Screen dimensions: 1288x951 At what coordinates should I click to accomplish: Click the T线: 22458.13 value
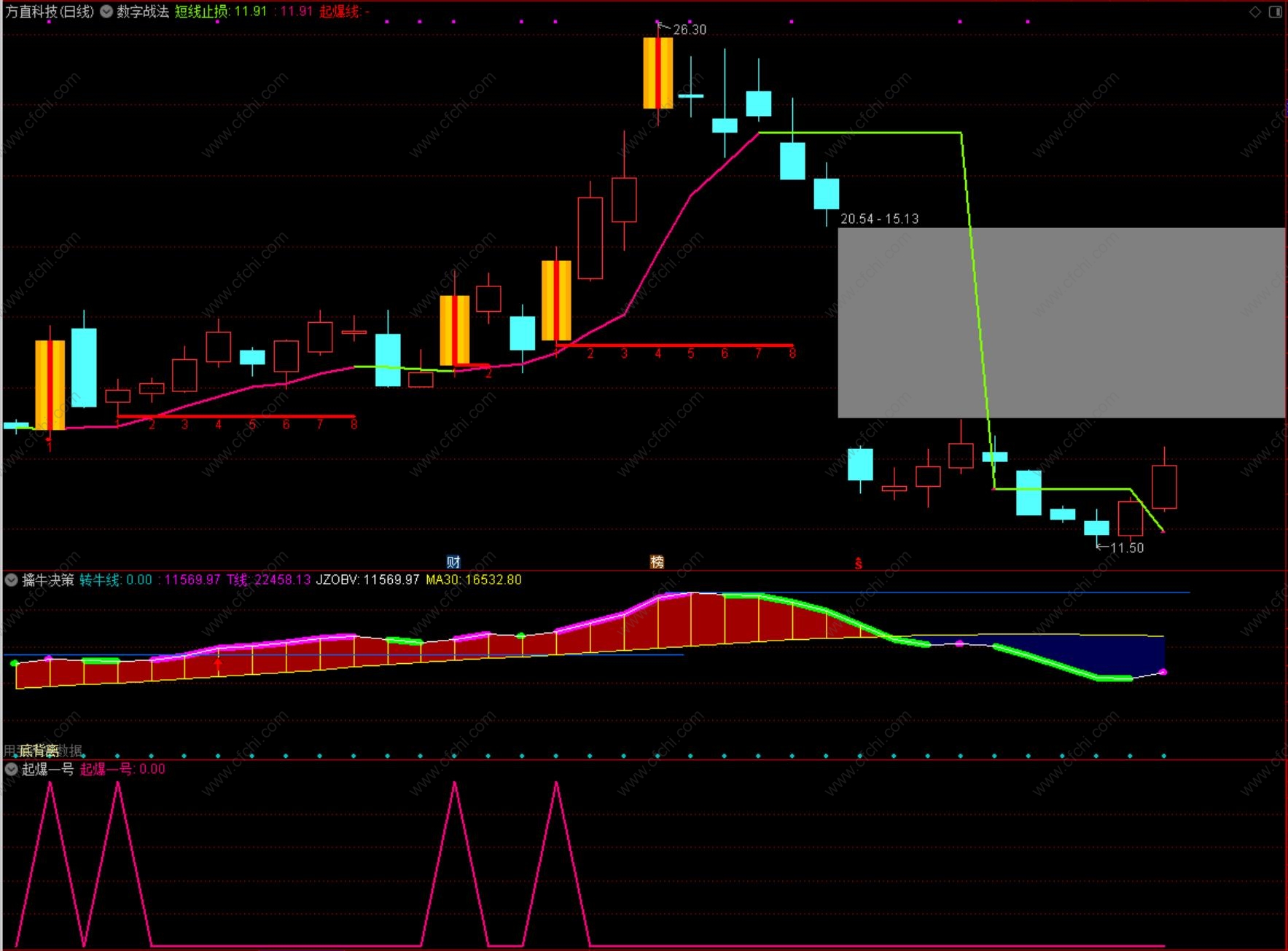tap(268, 580)
